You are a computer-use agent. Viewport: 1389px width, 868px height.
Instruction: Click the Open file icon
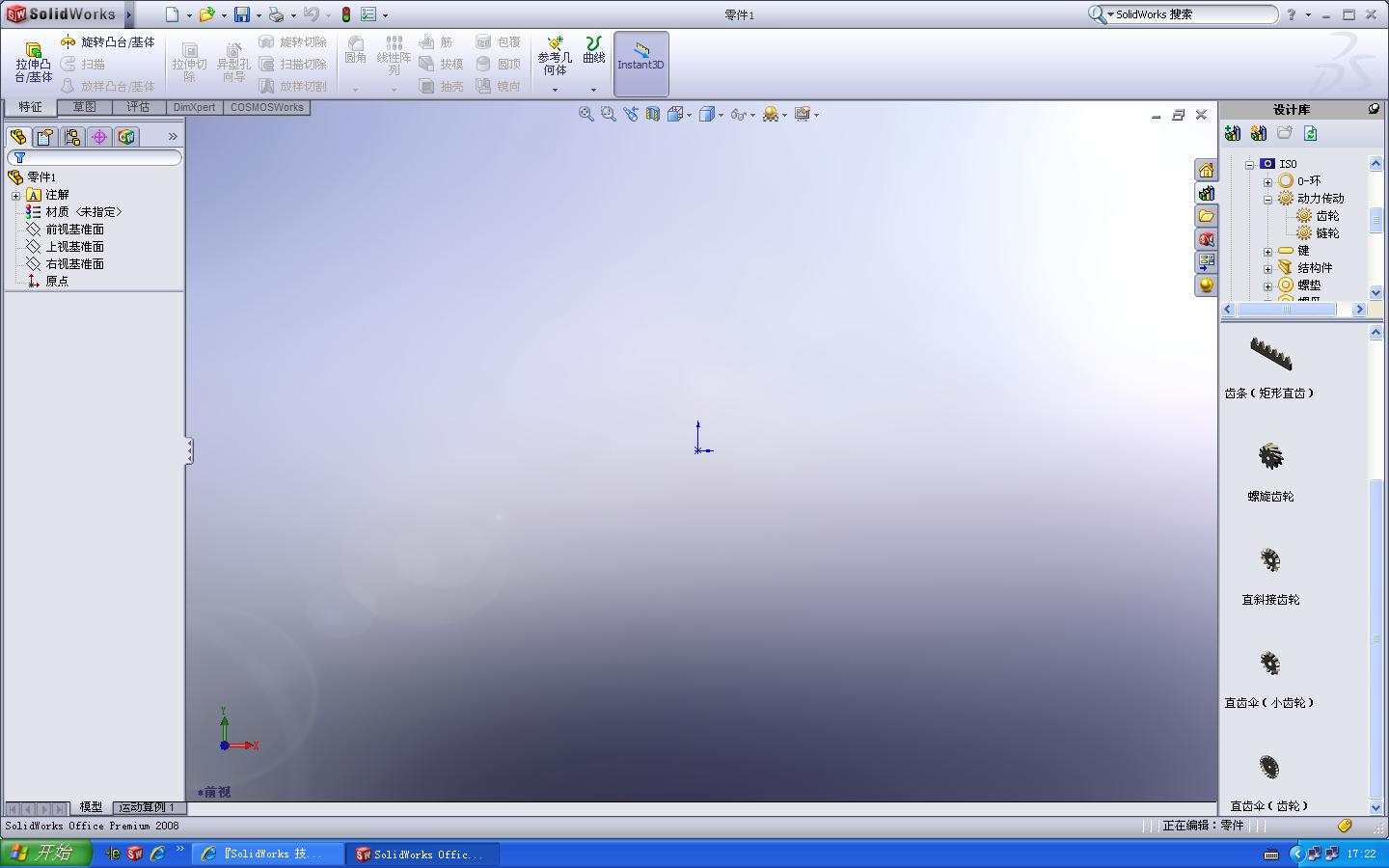click(206, 14)
